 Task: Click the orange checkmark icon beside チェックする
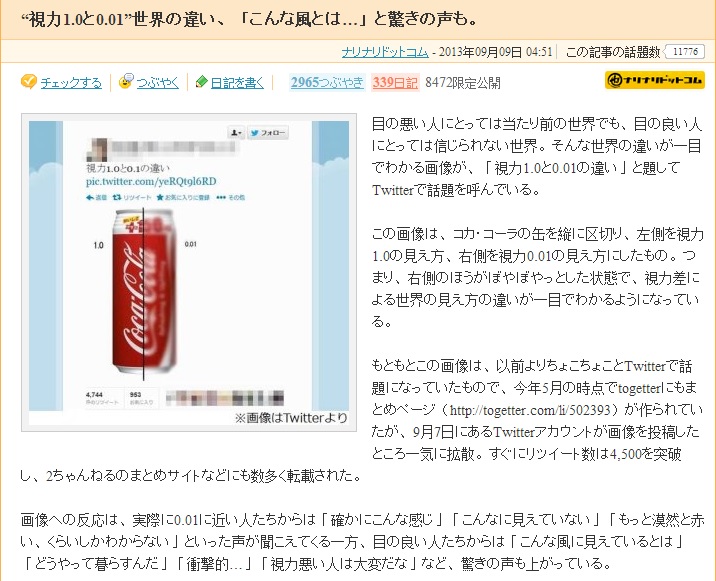coord(28,82)
